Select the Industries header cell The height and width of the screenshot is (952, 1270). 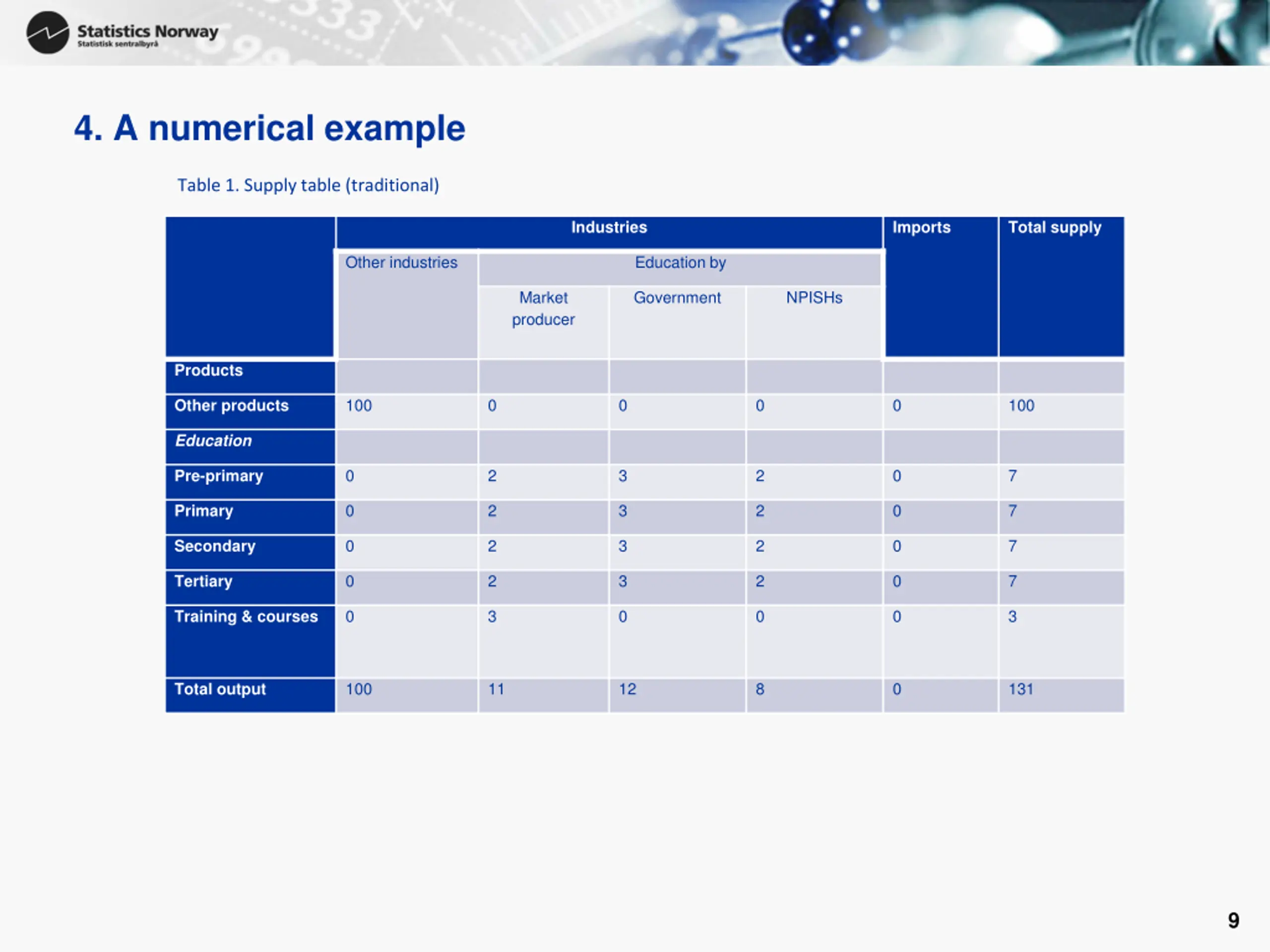(609, 233)
